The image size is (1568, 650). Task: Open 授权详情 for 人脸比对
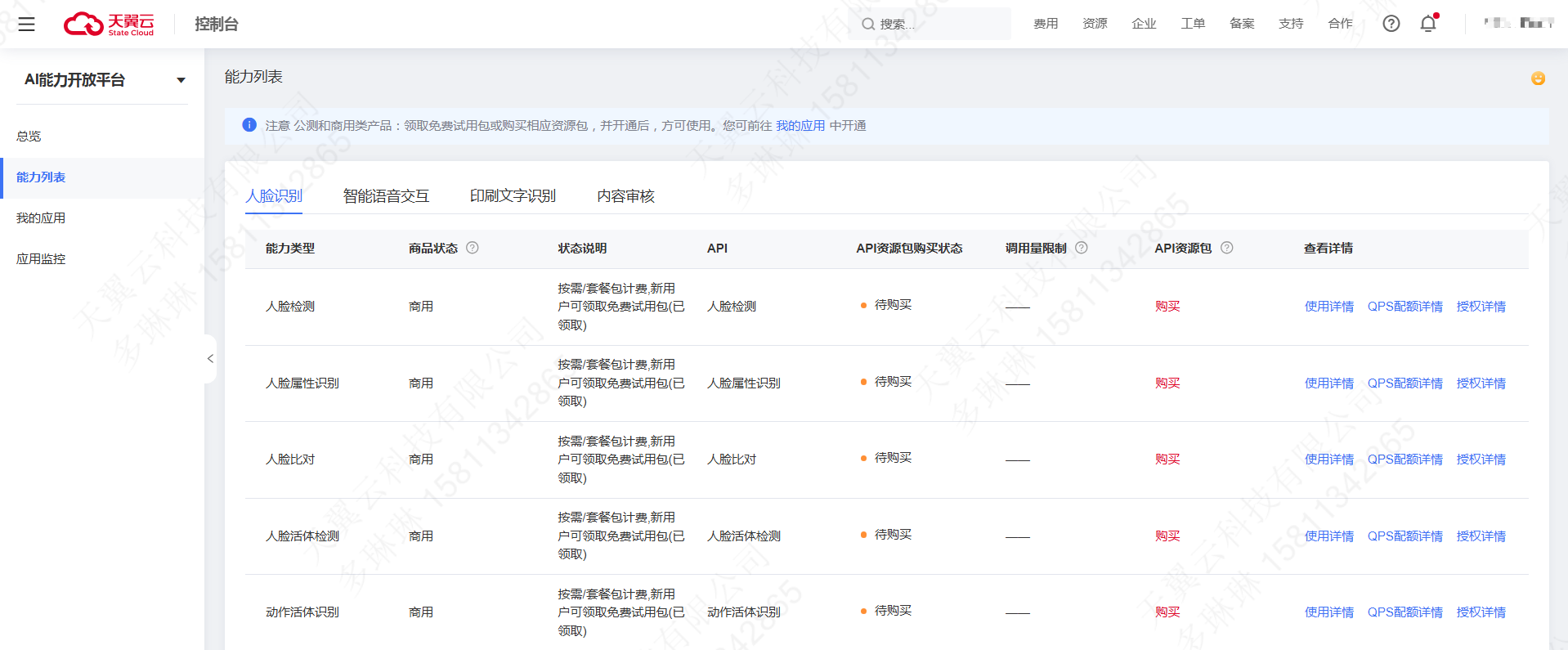pos(1481,459)
